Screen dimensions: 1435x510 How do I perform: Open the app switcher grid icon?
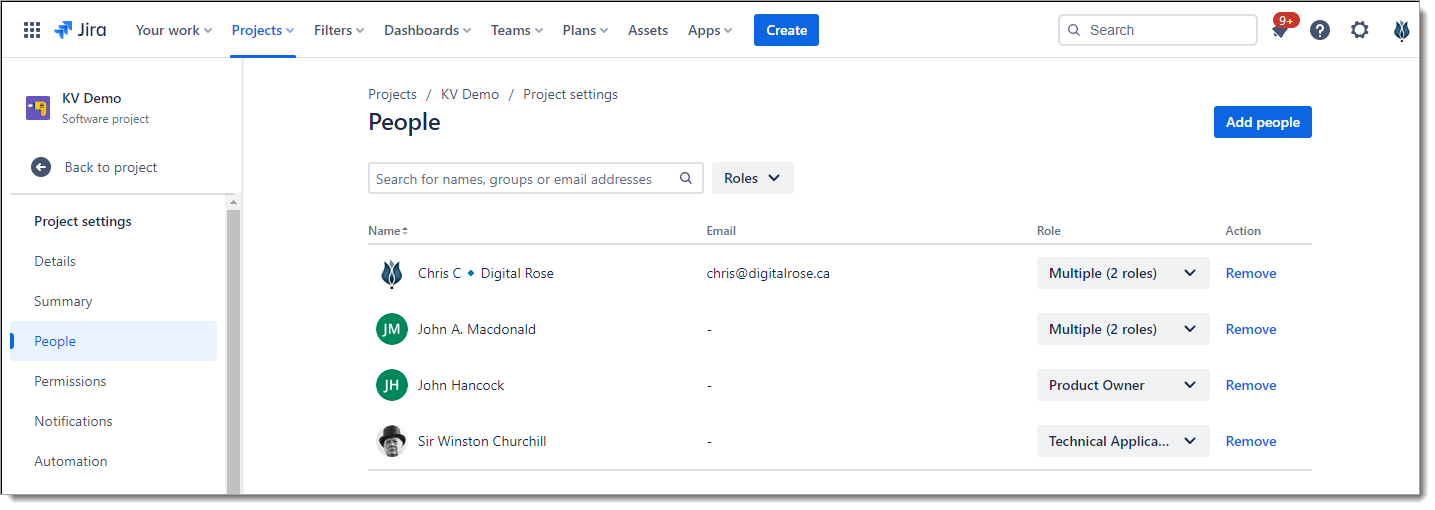[32, 30]
